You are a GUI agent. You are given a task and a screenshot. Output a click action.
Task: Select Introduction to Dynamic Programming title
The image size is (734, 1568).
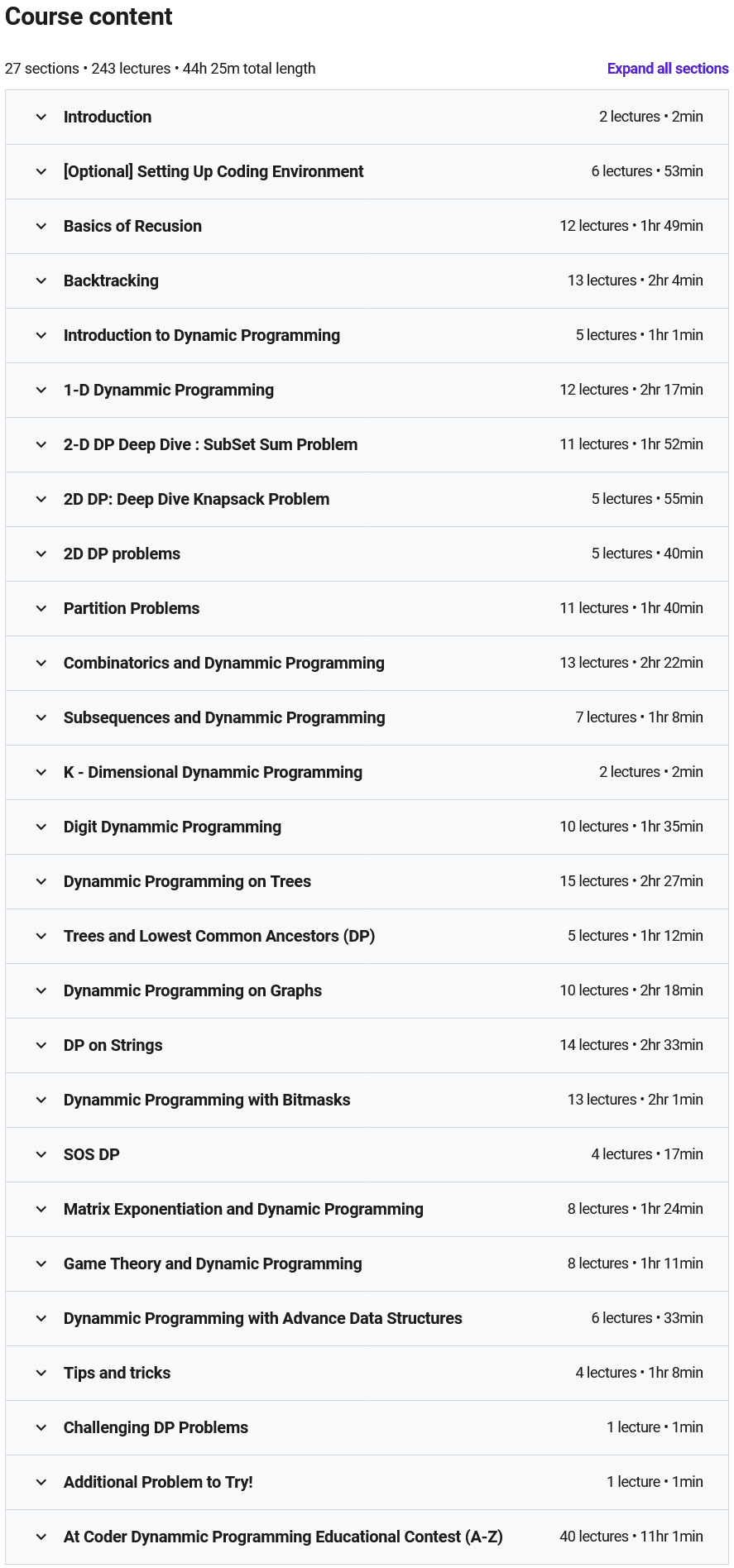tap(202, 335)
